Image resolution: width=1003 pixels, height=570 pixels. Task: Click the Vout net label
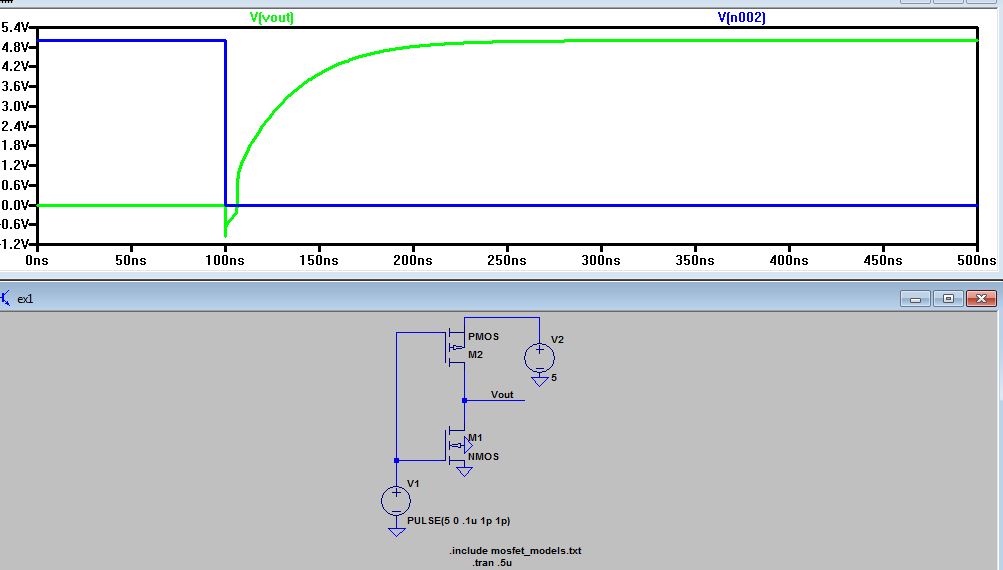[502, 395]
